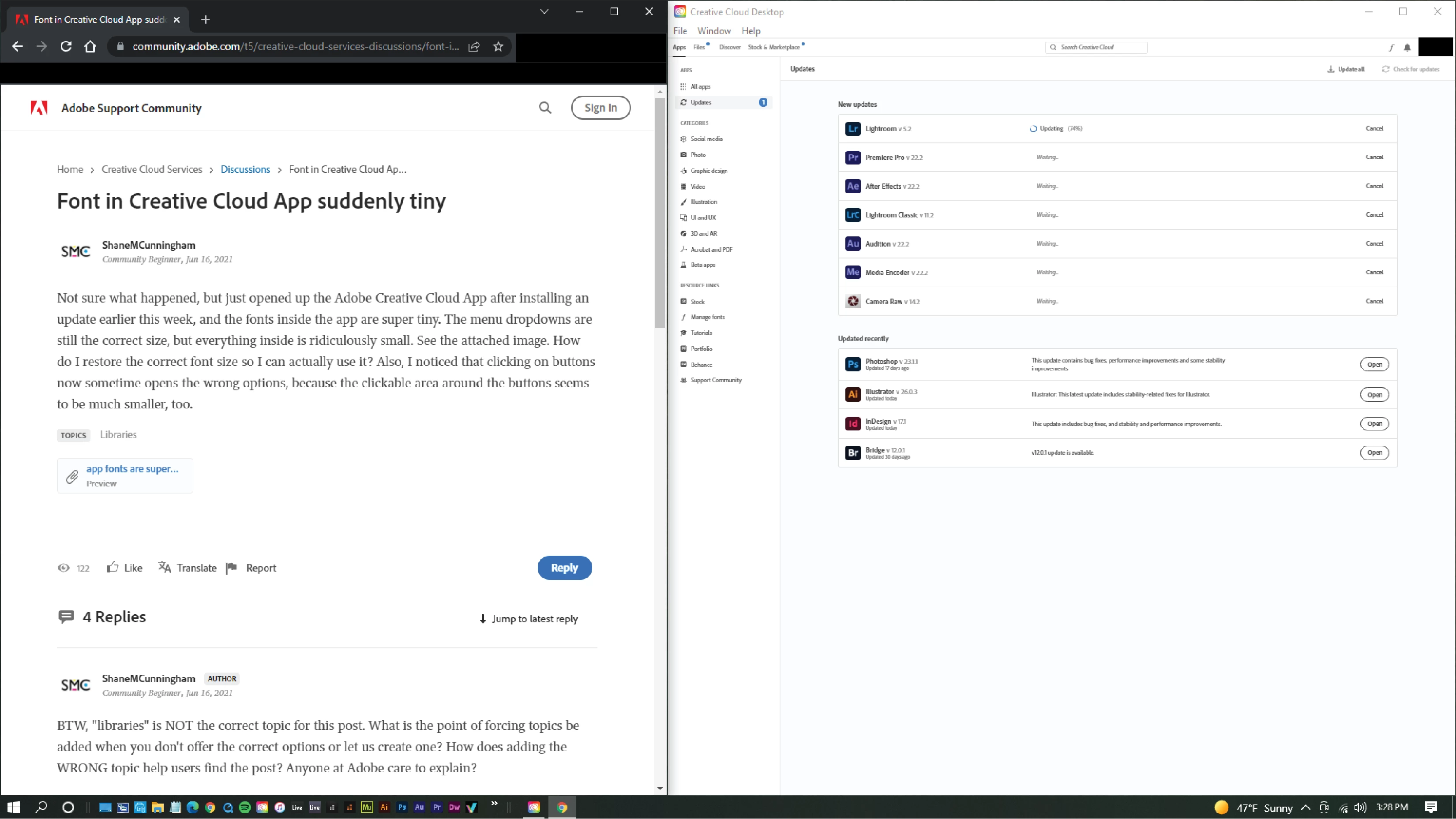The image size is (1456, 819).
Task: Expand the taskbar overflow chevron
Action: point(495,803)
